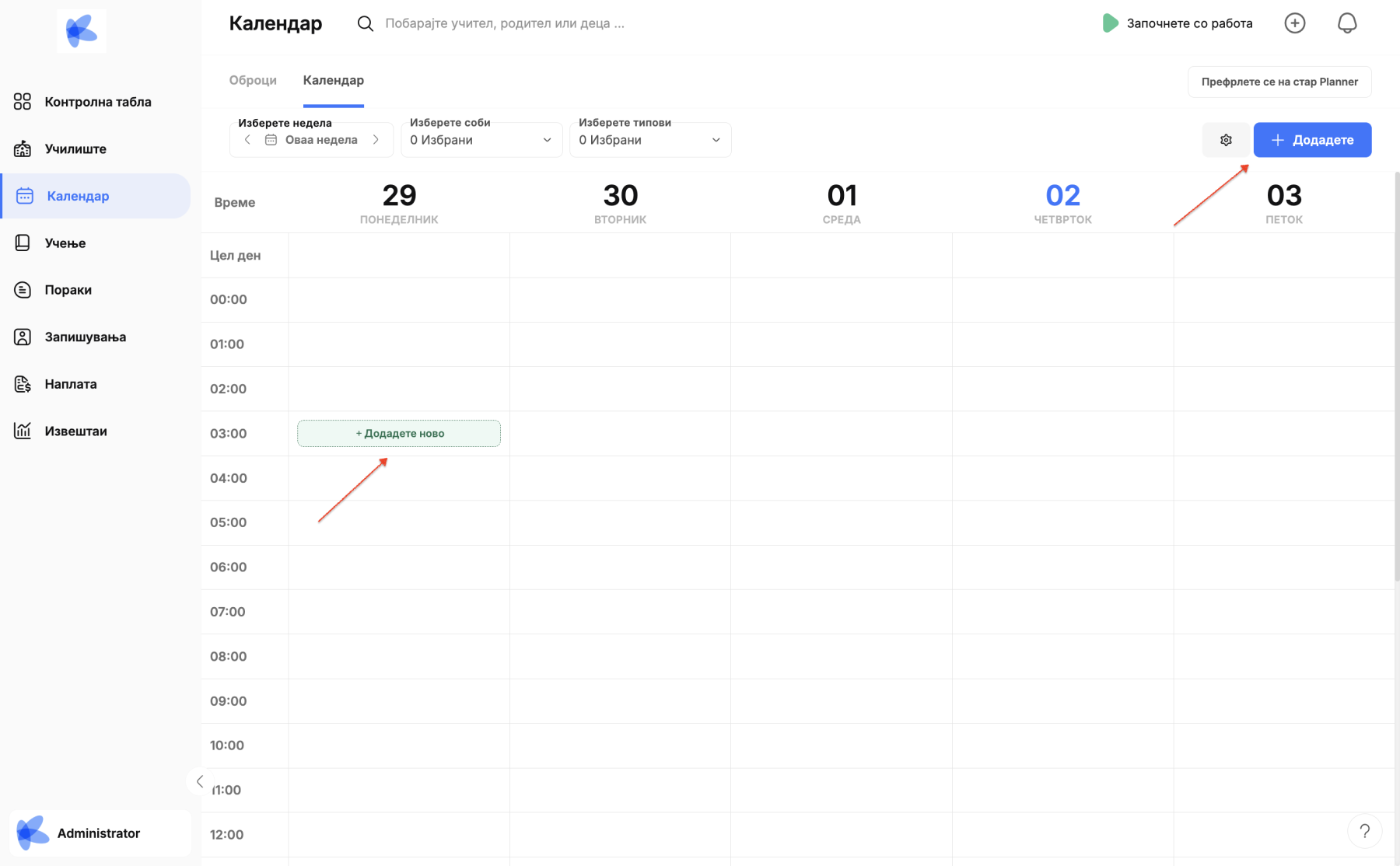Screen dimensions: 1400x866
Task: Click the circled plus icon in header
Action: tap(1294, 23)
